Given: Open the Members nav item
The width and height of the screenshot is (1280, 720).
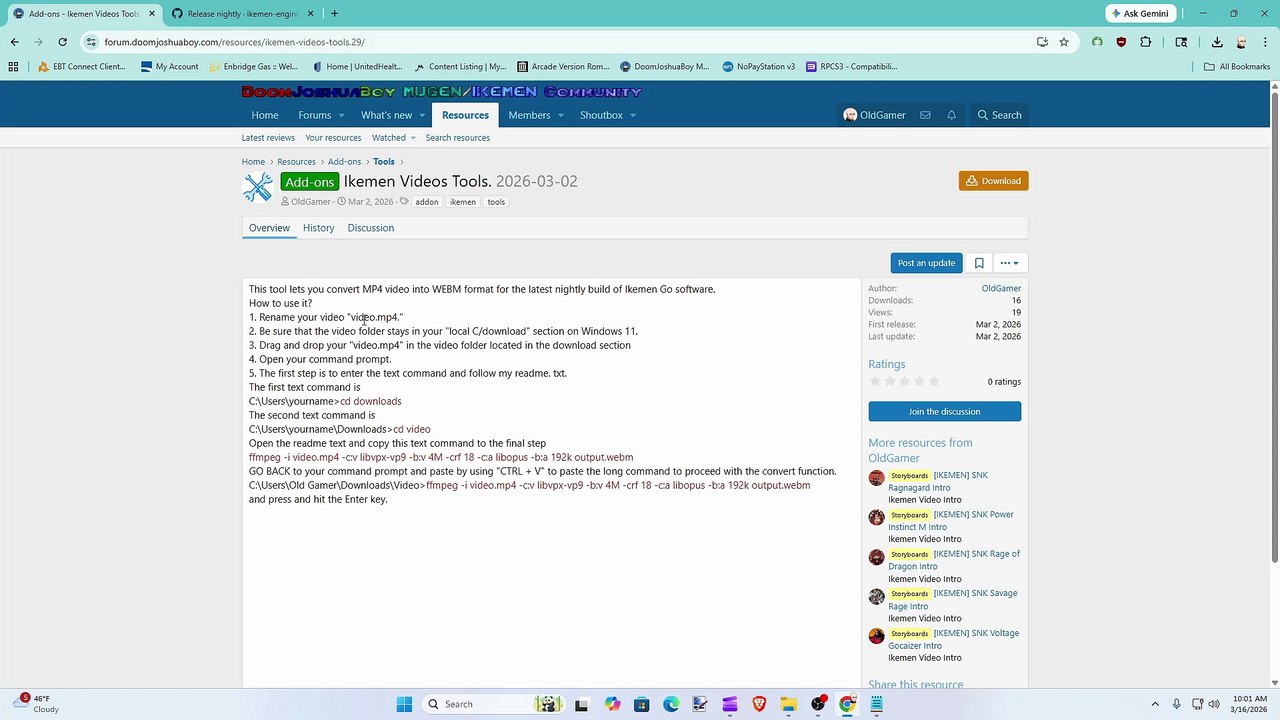Looking at the screenshot, I should pos(529,115).
